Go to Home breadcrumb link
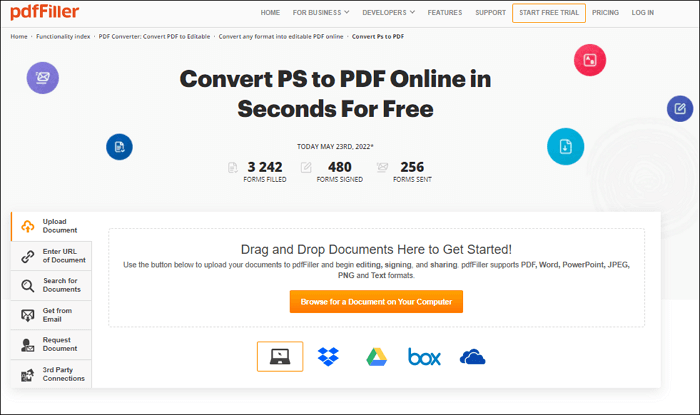 pyautogui.click(x=19, y=37)
